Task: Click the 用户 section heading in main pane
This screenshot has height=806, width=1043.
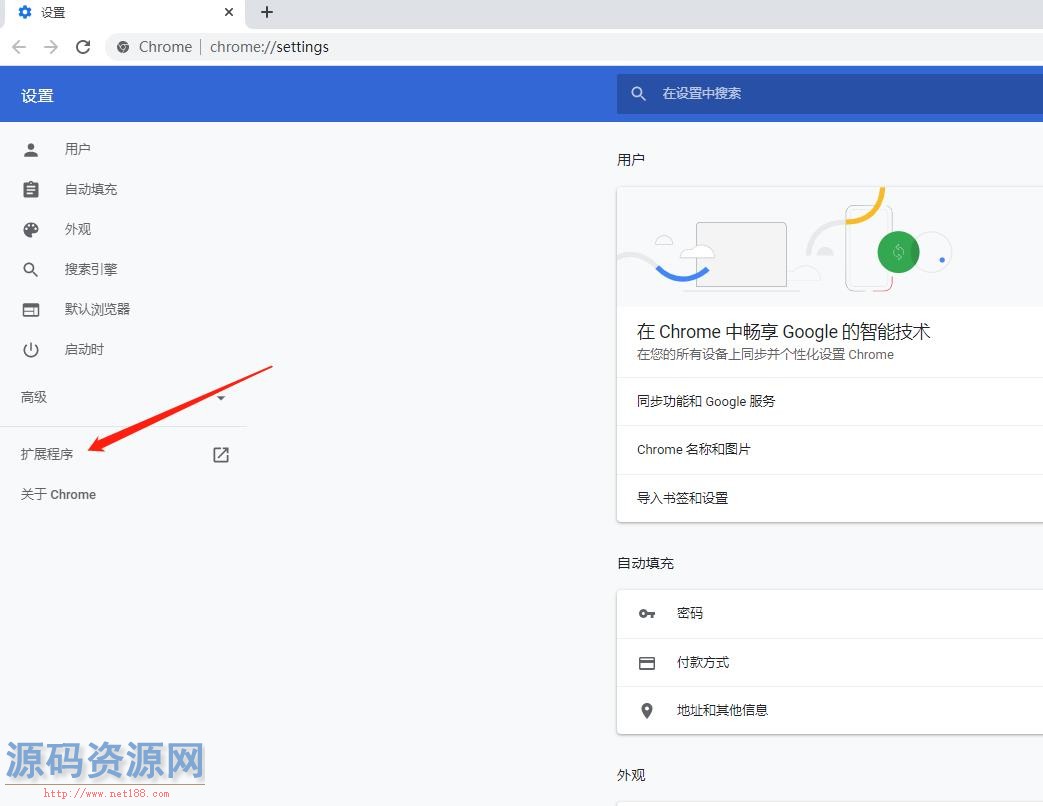Action: [631, 160]
